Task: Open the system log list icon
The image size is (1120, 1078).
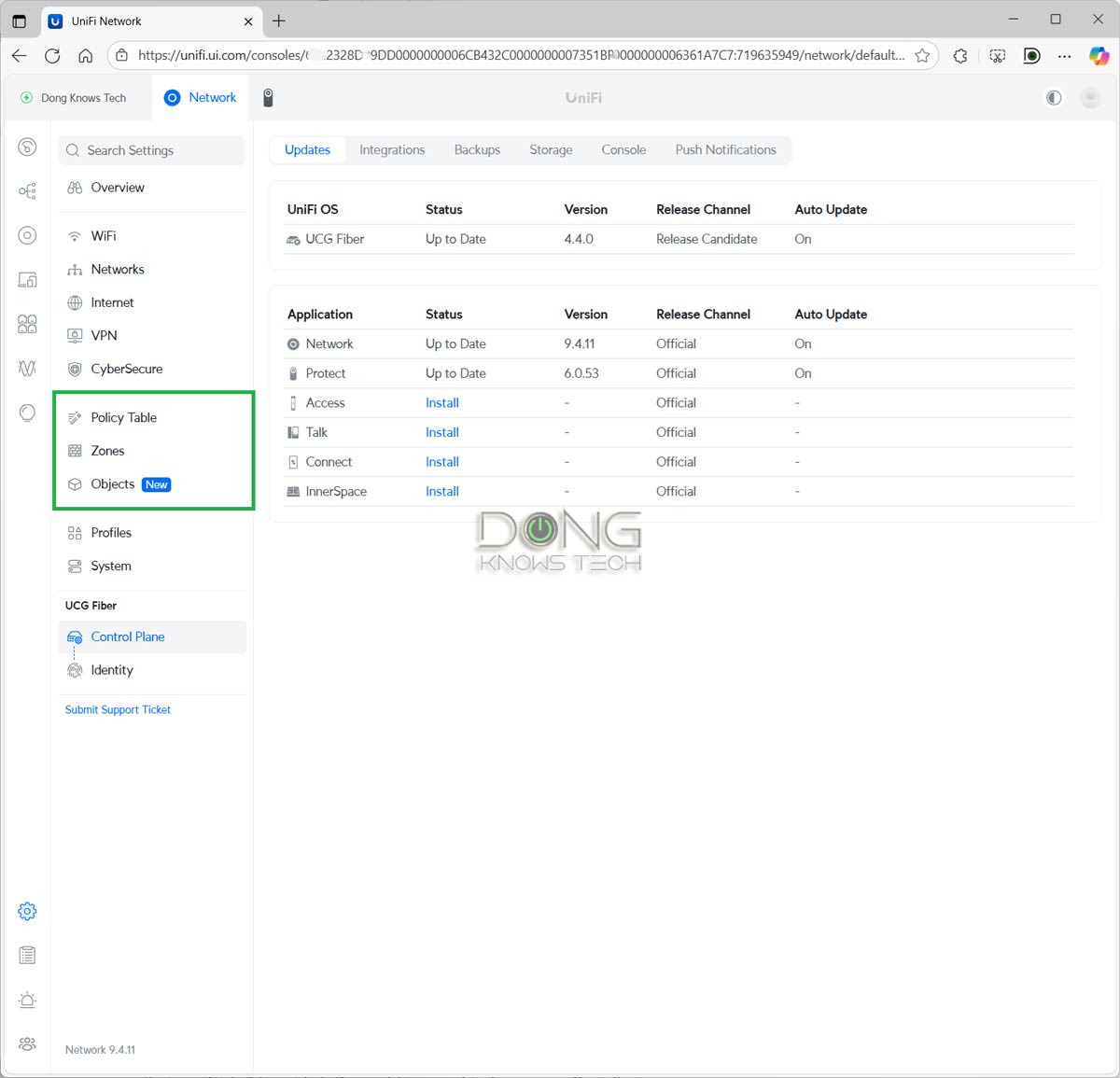Action: pos(28,955)
